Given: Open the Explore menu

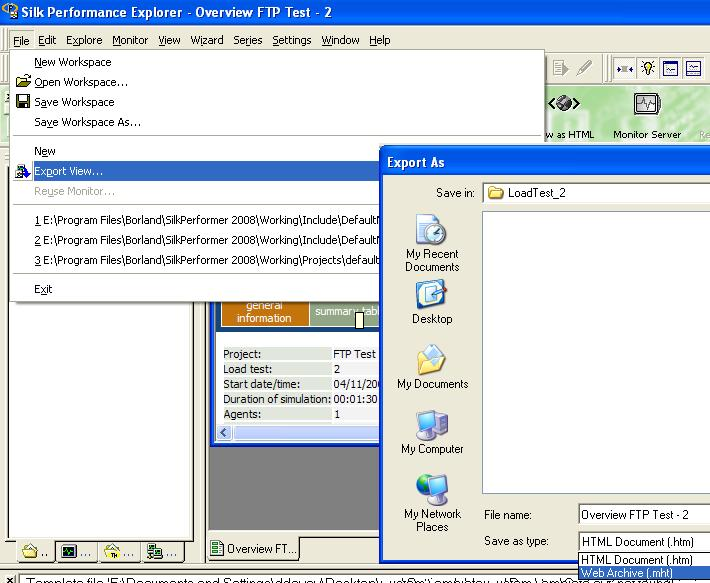Looking at the screenshot, I should [x=84, y=40].
